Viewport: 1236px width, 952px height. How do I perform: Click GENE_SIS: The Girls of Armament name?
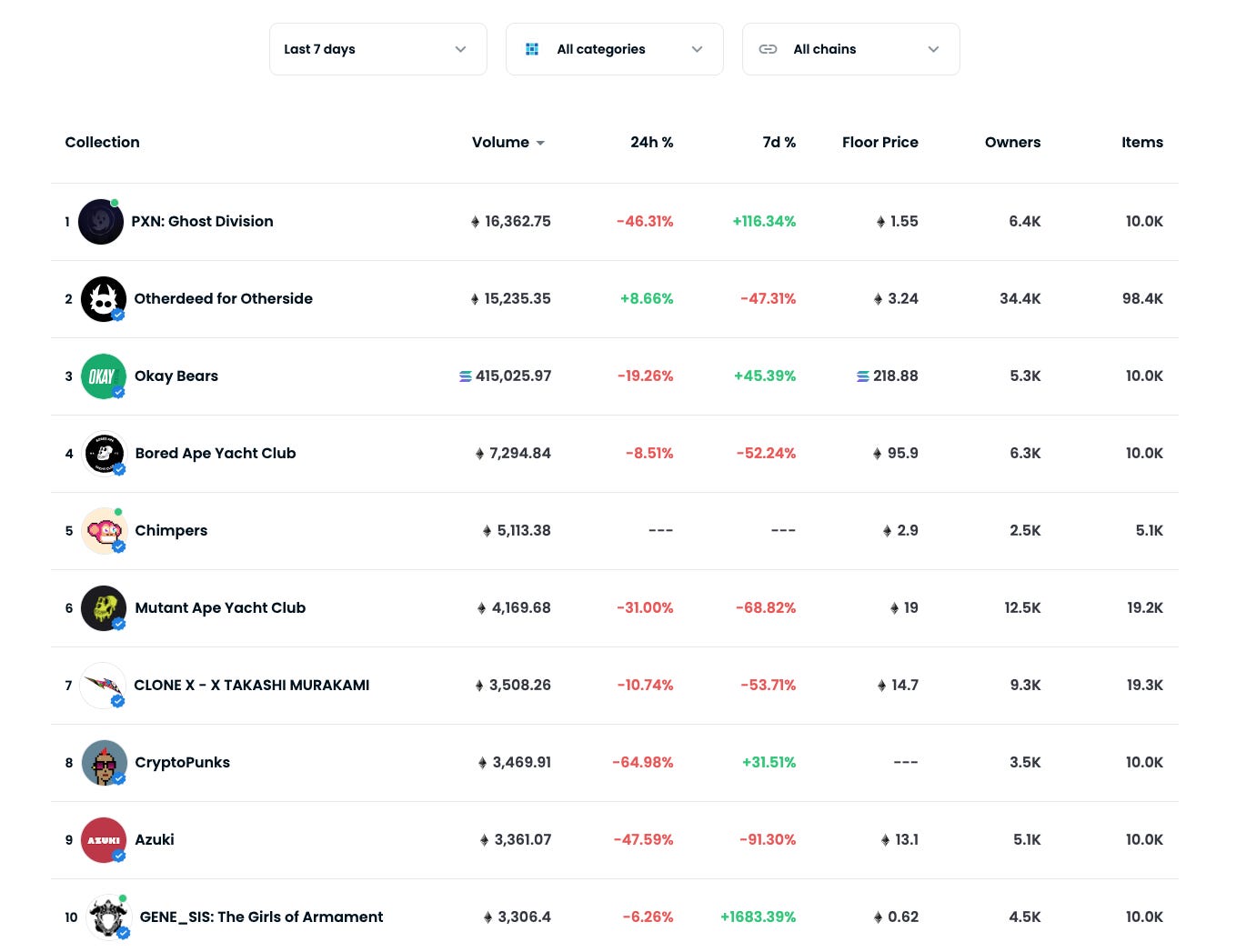(x=261, y=917)
